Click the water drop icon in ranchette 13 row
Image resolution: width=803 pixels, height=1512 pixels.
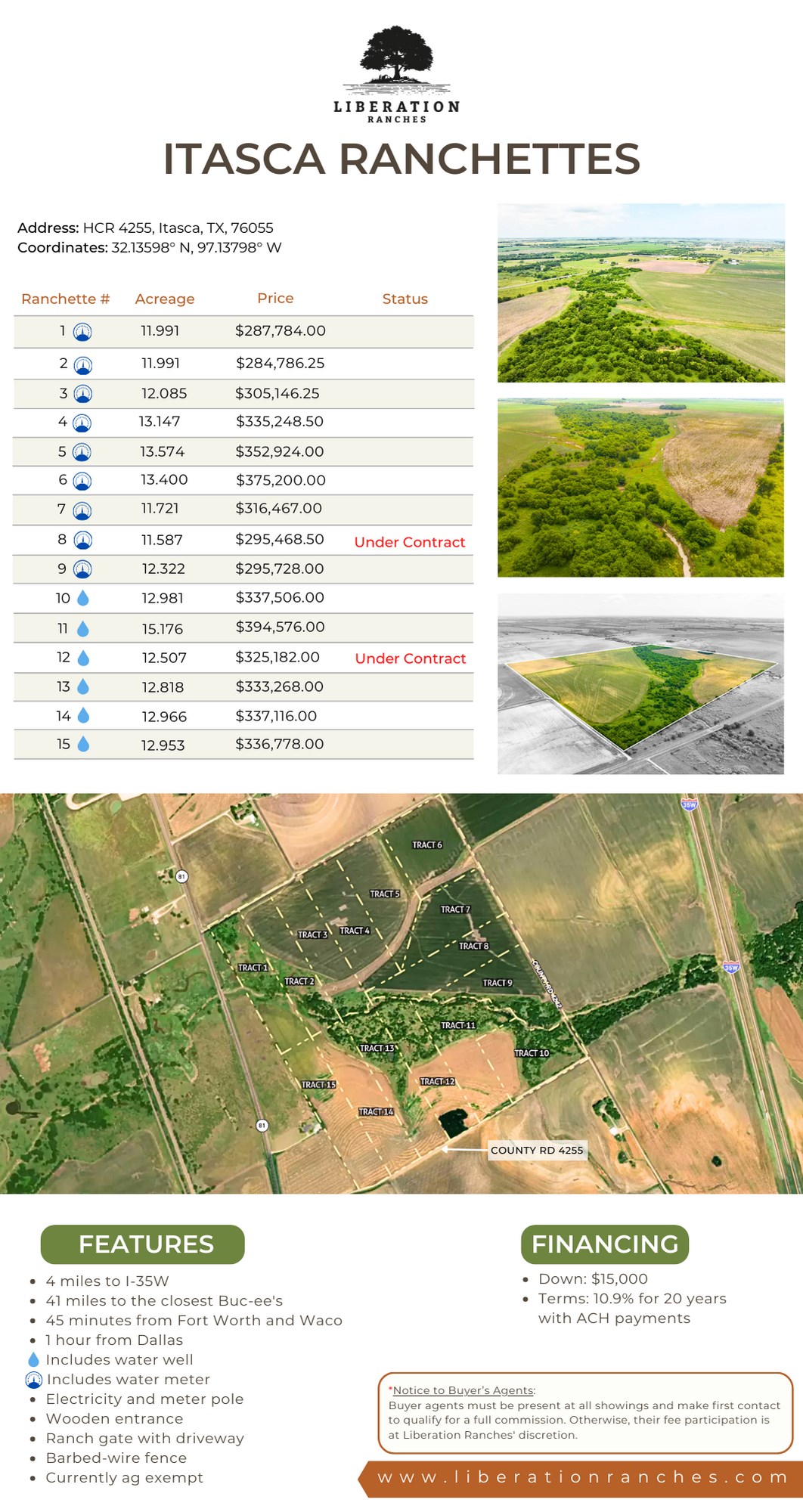coord(83,686)
